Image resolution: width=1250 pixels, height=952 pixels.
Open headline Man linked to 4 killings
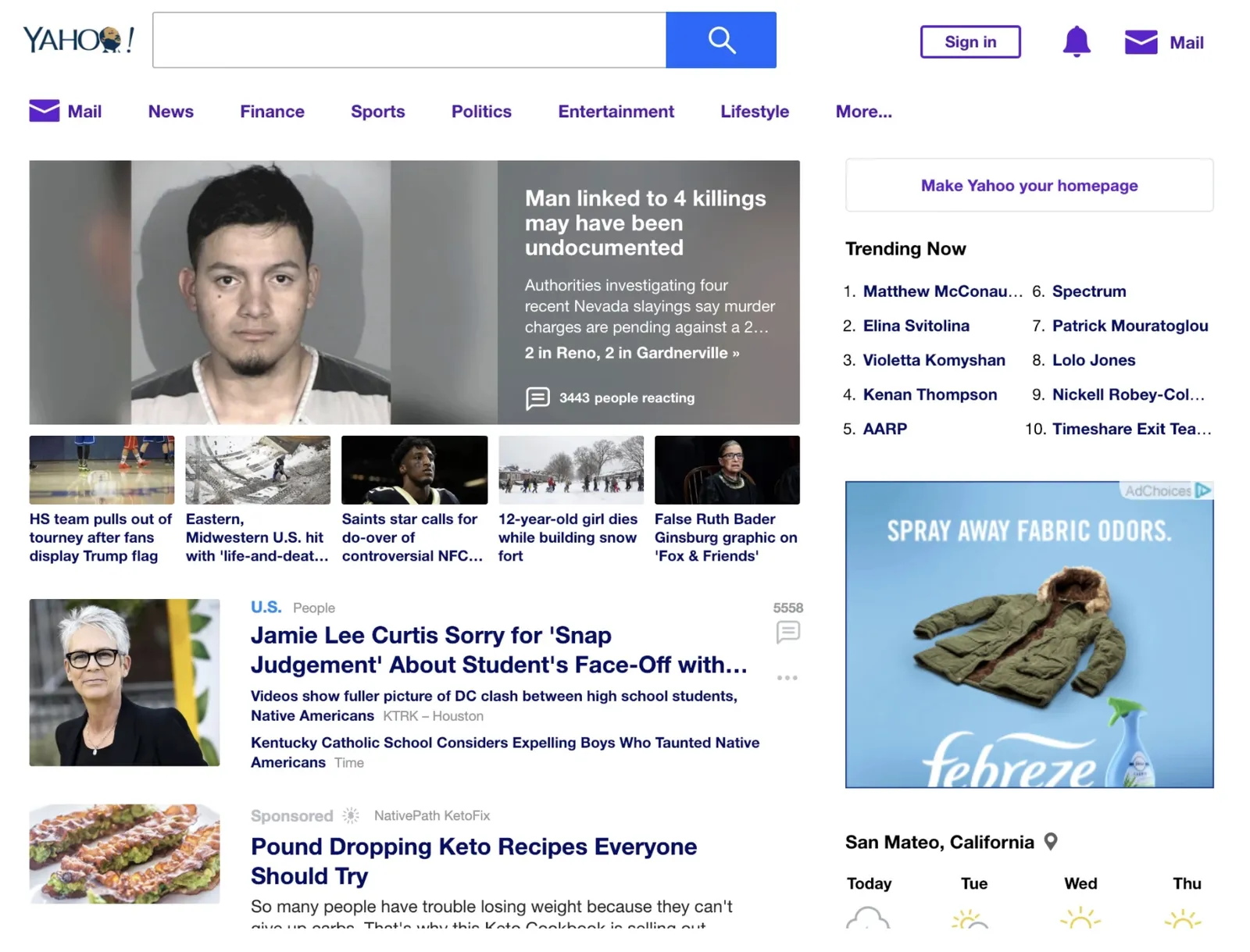click(x=645, y=223)
